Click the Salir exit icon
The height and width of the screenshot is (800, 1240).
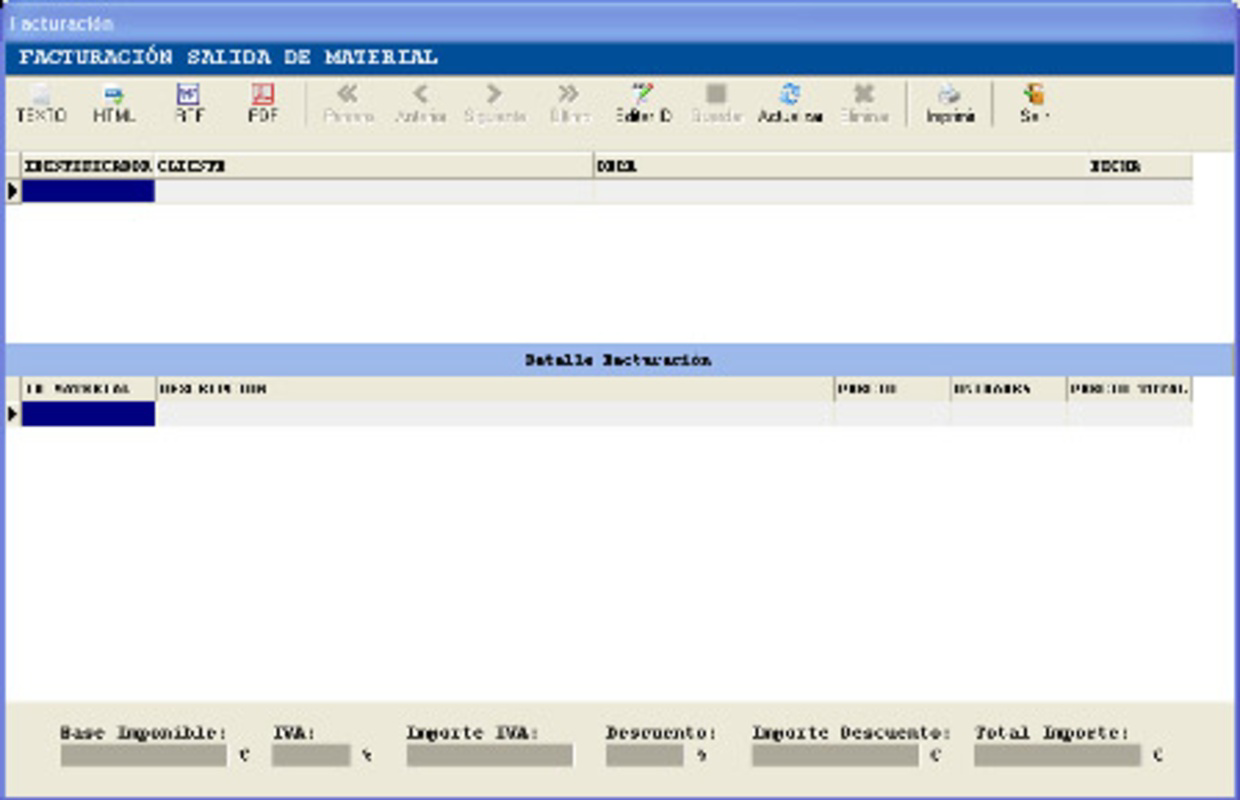click(x=1034, y=104)
